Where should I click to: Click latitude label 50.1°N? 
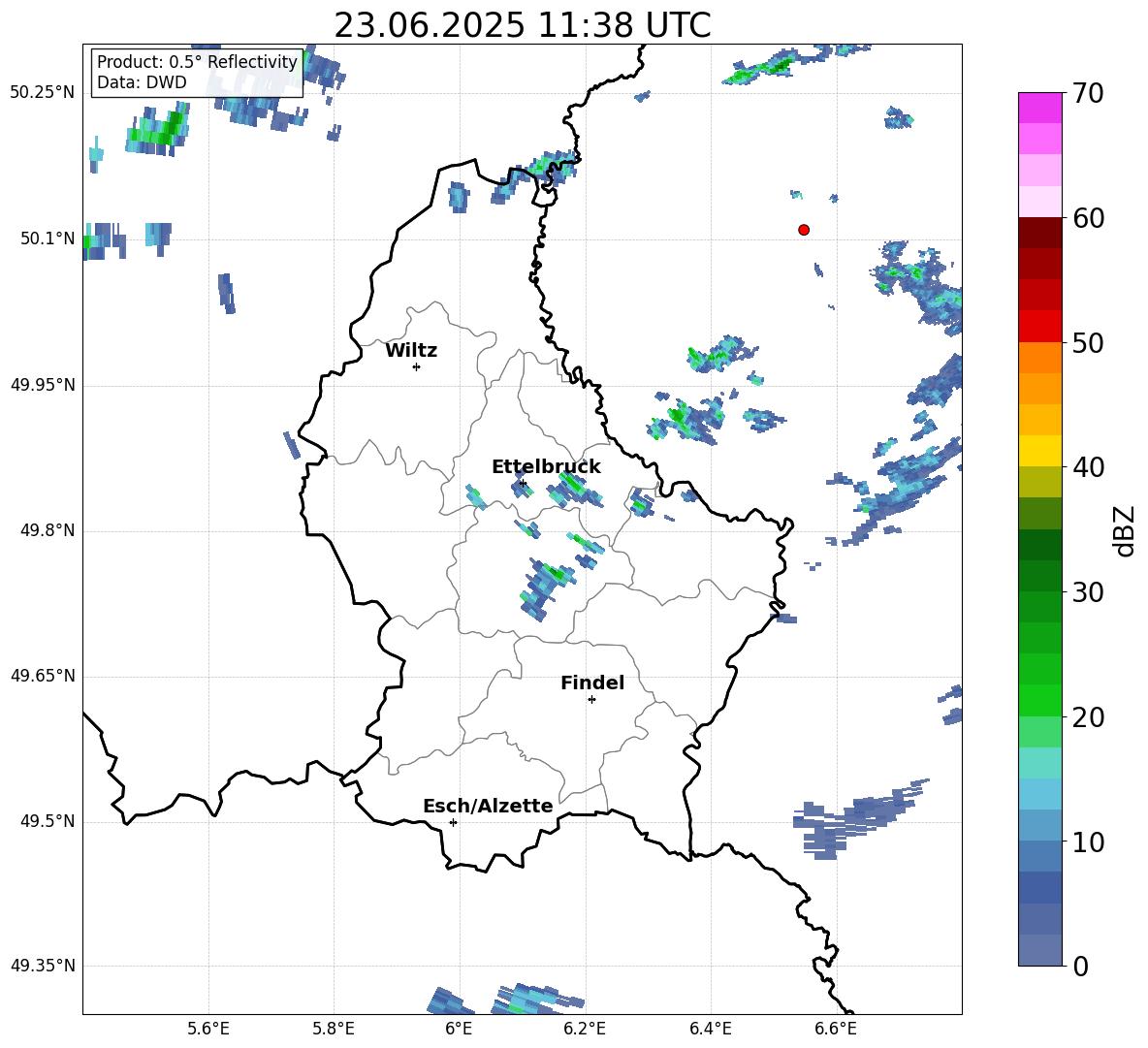(48, 238)
